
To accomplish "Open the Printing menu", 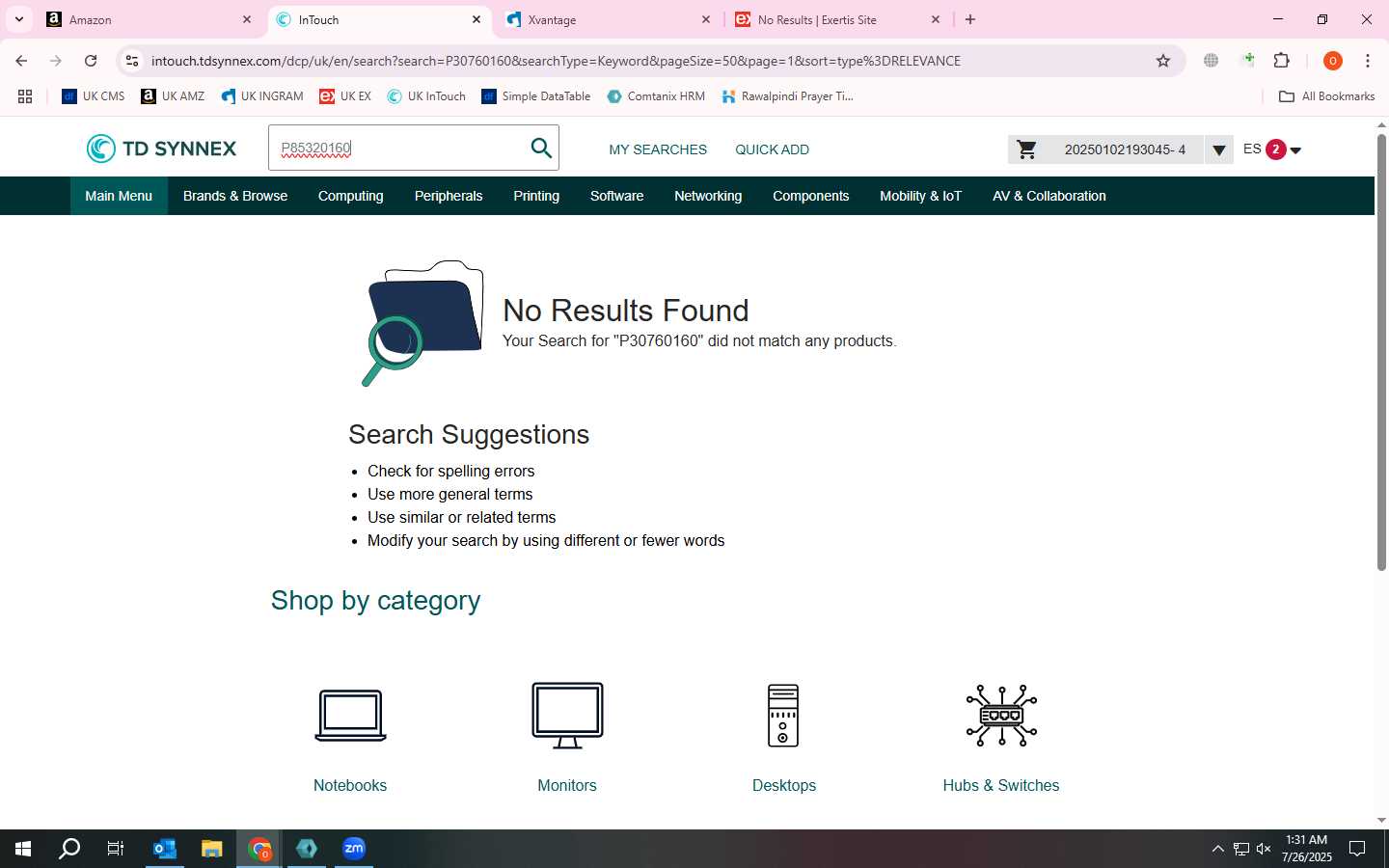I will (x=536, y=196).
